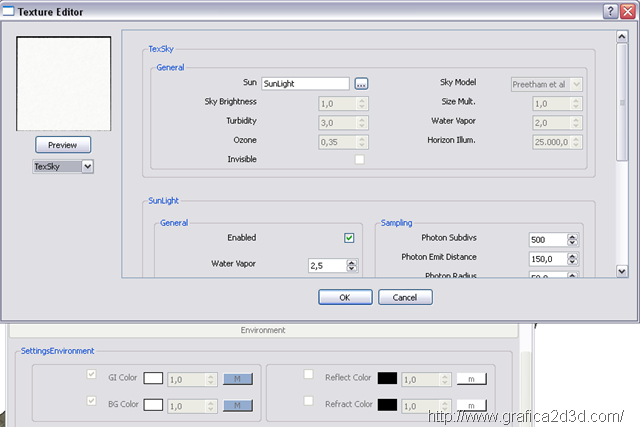Click the Sun name input field
The width and height of the screenshot is (640, 427).
[x=305, y=84]
